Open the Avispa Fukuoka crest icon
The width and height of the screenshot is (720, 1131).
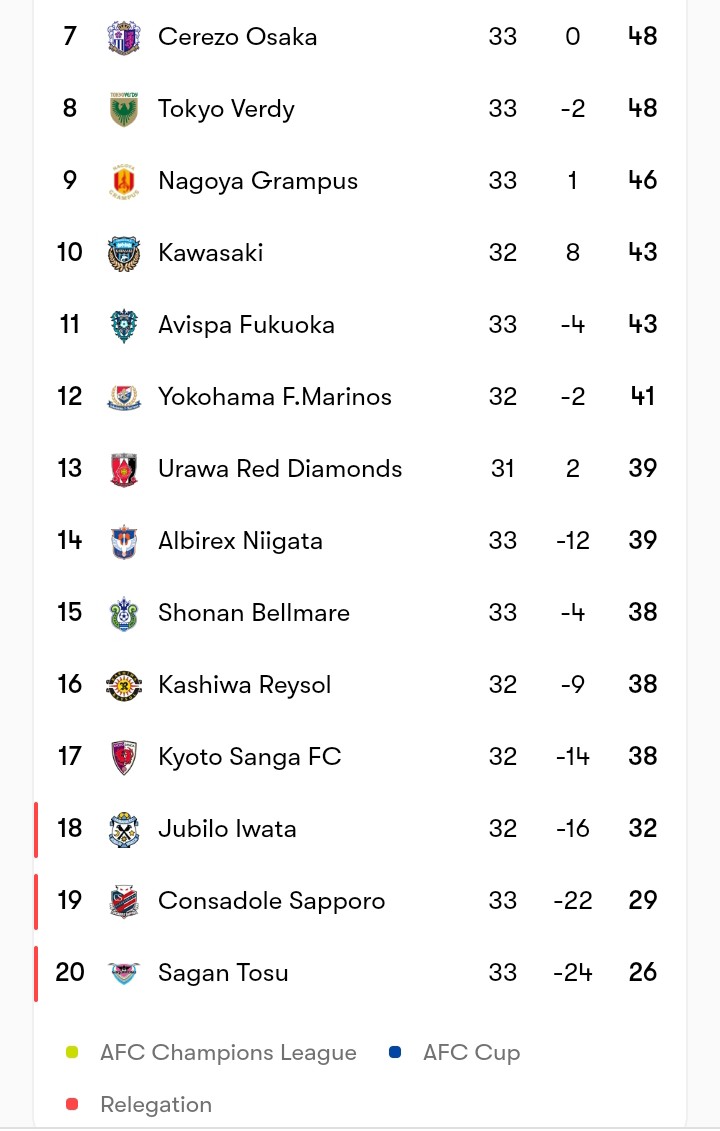click(124, 325)
